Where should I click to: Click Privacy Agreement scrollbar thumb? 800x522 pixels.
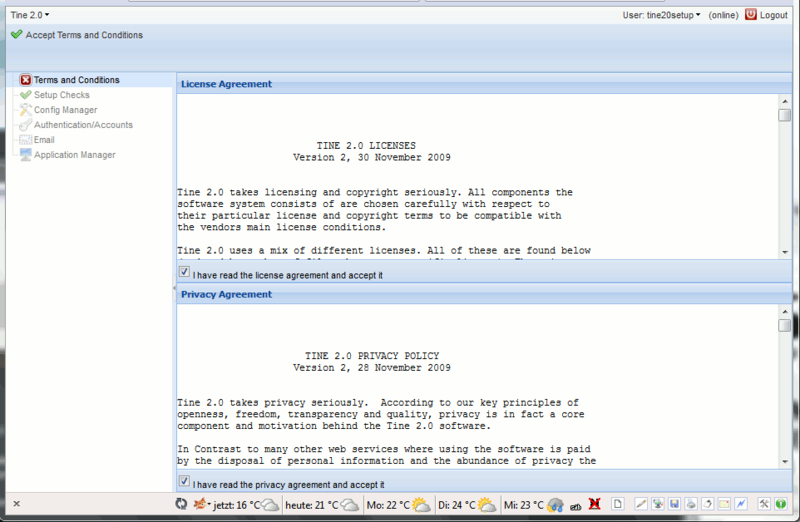click(785, 325)
